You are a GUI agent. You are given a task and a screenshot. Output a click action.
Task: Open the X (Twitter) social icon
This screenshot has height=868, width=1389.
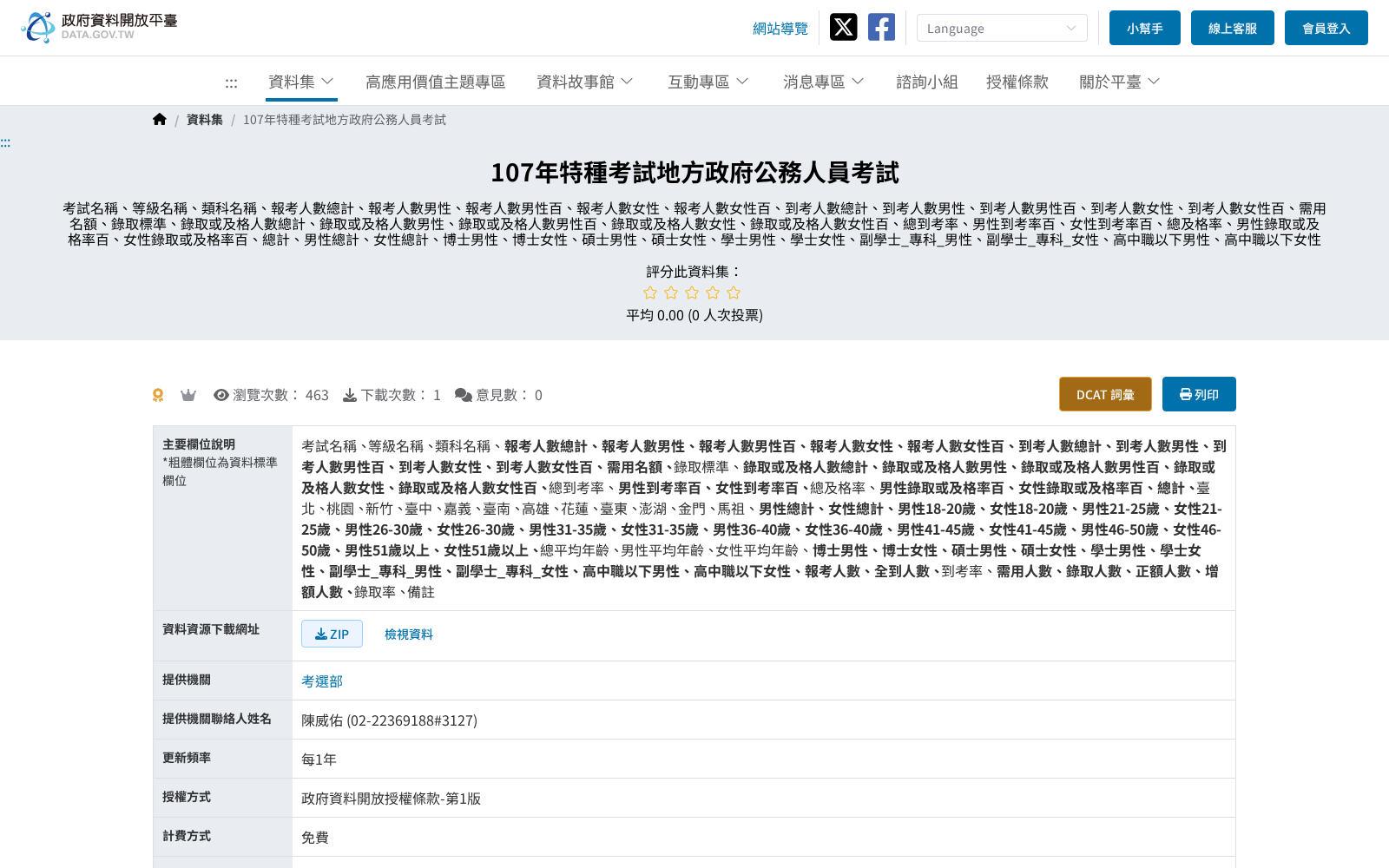click(843, 27)
